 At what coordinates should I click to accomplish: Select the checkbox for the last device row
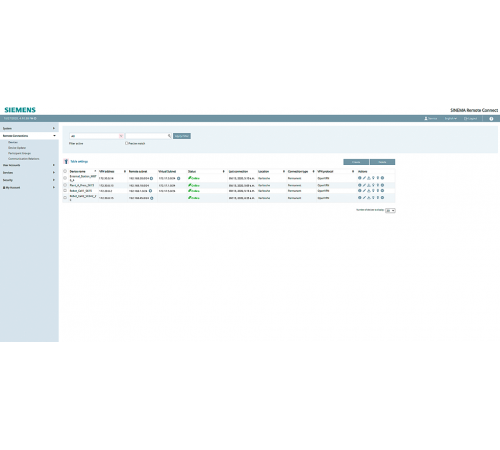pos(65,198)
